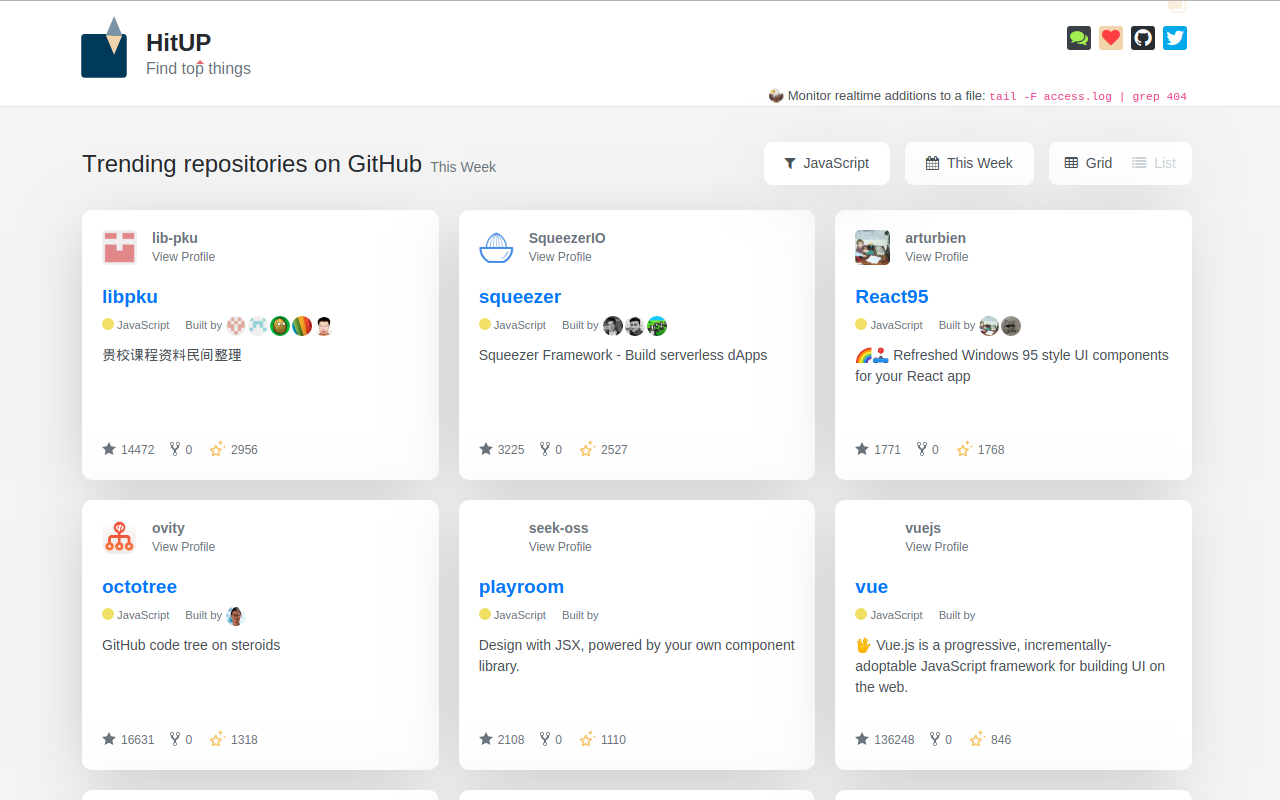1280x800 pixels.
Task: Click star icon beside 3225 on squeezer
Action: [486, 449]
